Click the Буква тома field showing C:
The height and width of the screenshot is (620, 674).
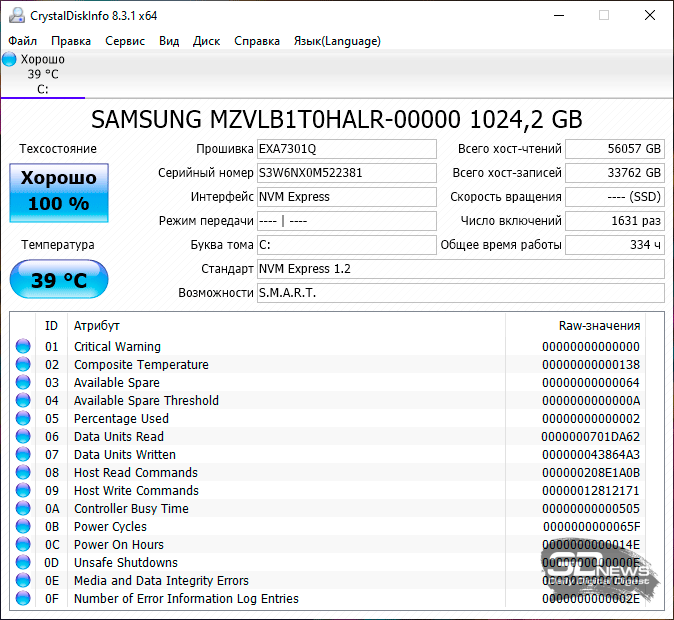click(x=346, y=245)
